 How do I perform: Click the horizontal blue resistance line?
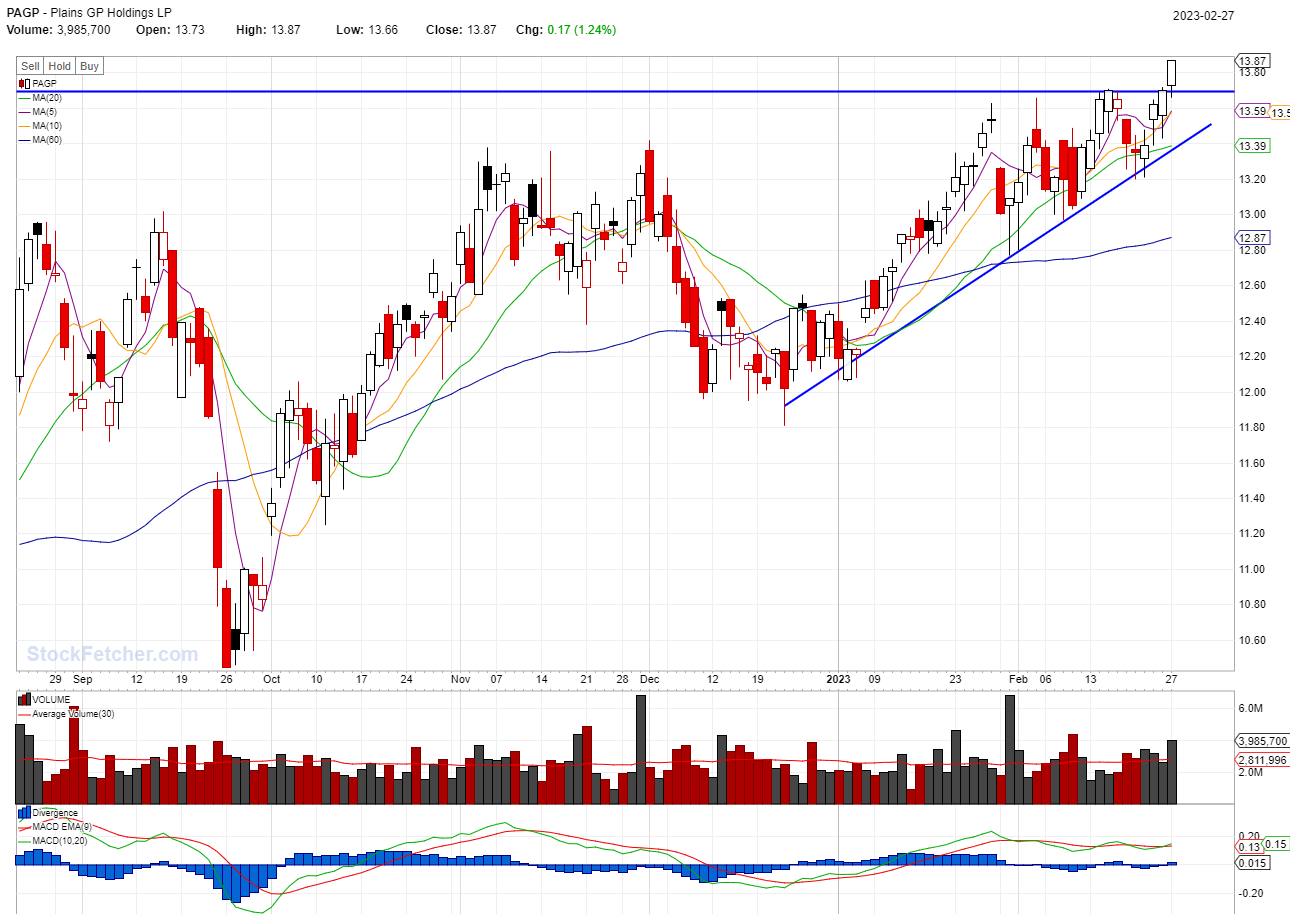(x=625, y=91)
